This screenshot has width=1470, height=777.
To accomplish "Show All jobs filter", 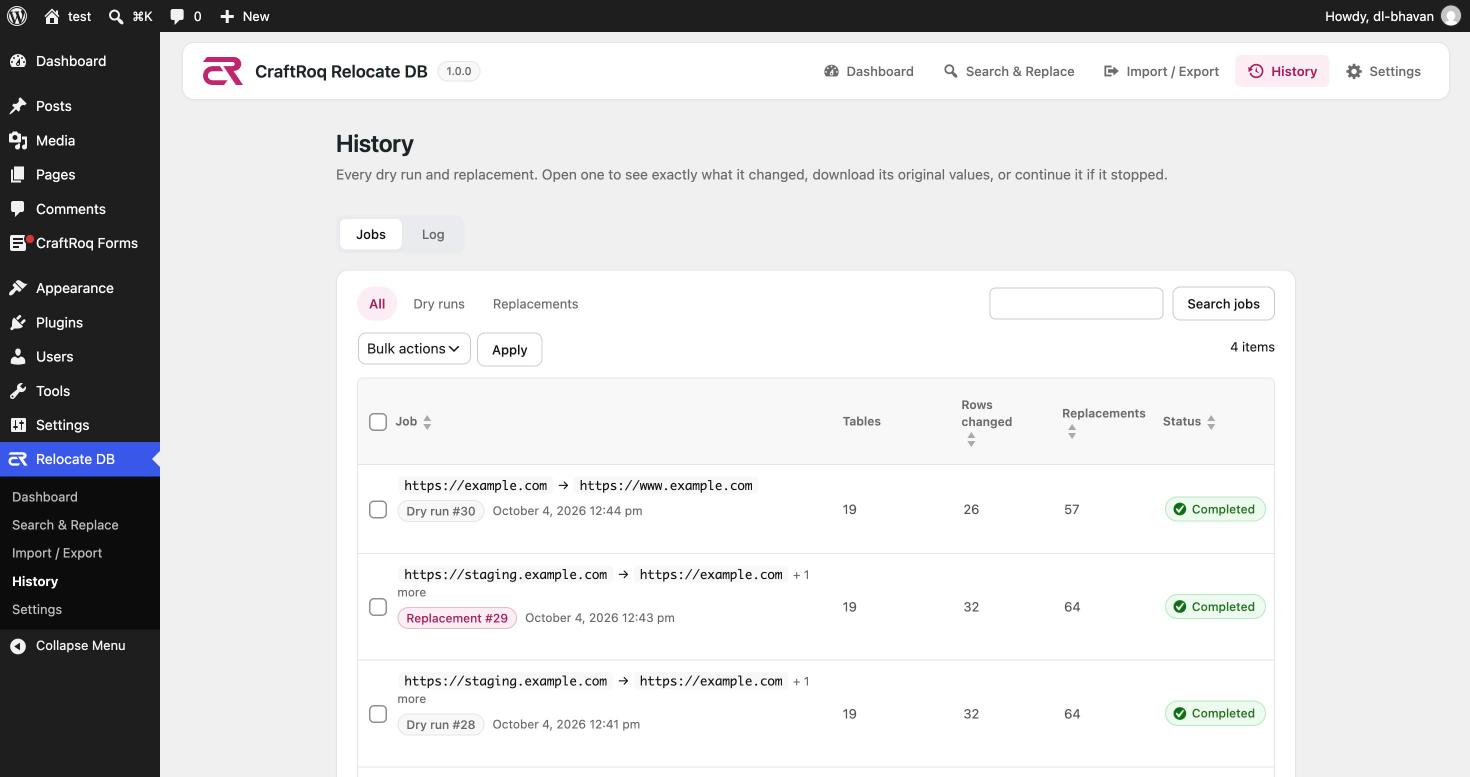I will (x=377, y=304).
